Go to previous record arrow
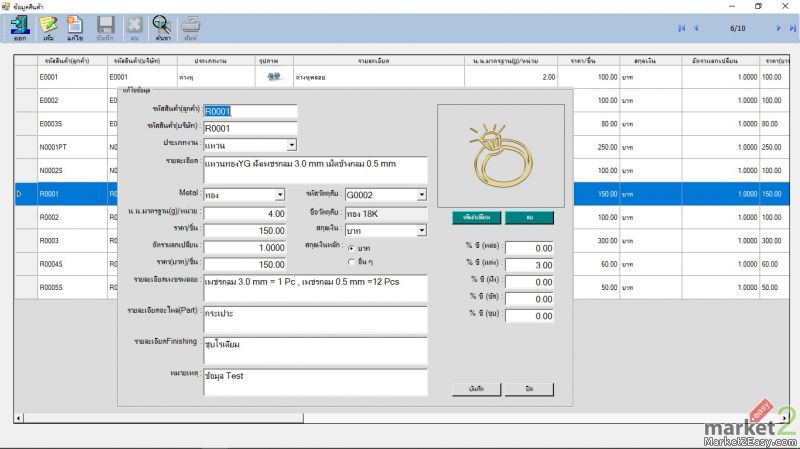800x449 pixels. point(697,28)
